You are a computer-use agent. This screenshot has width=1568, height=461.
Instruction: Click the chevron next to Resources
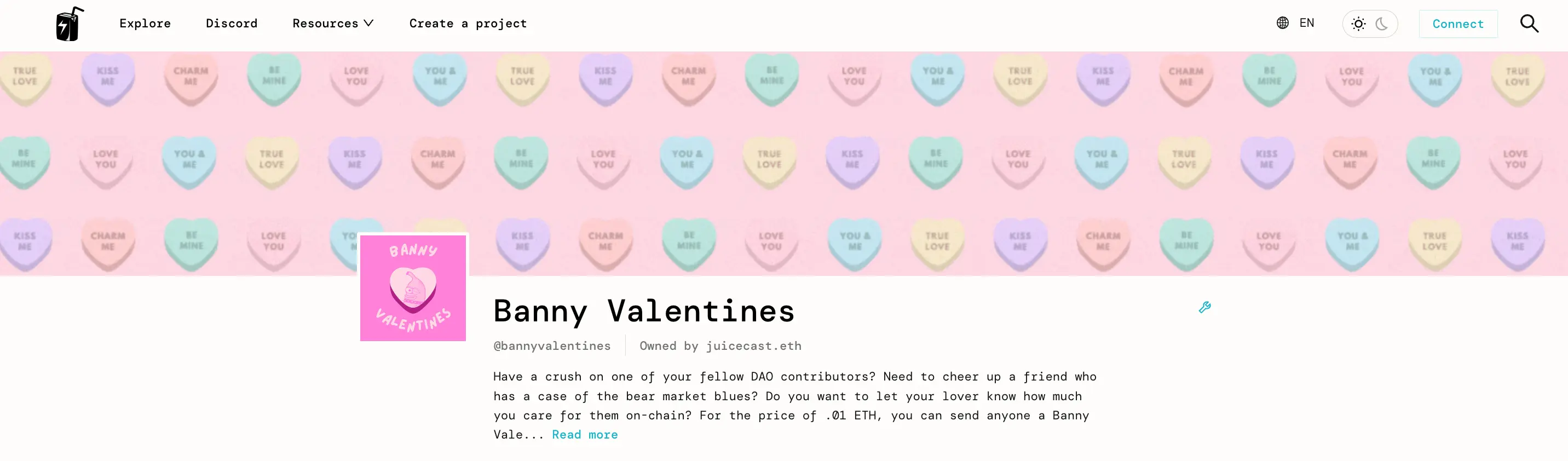pyautogui.click(x=368, y=24)
